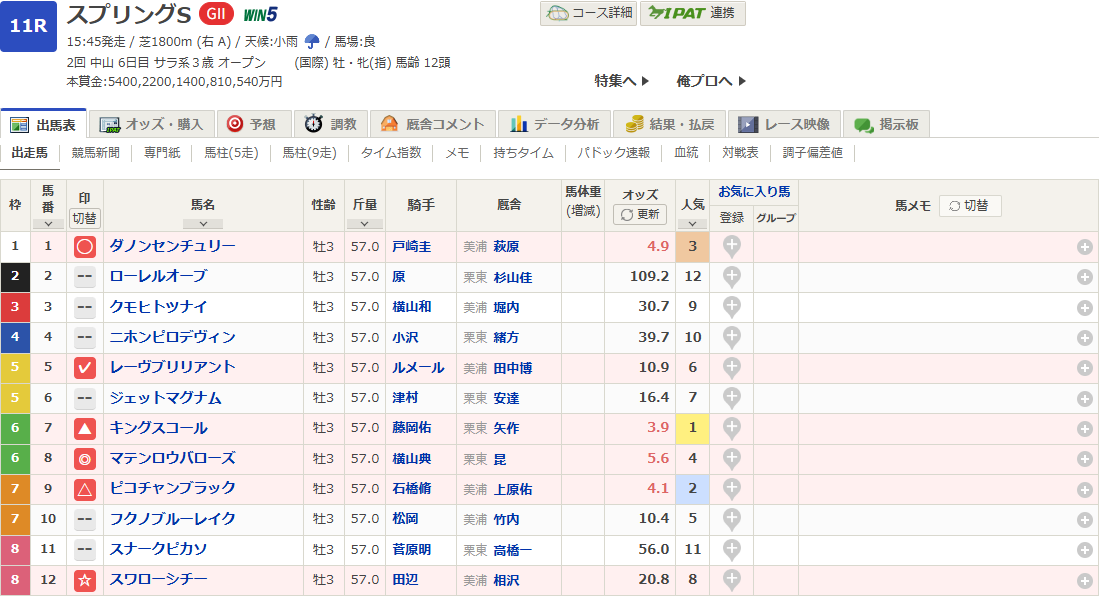The width and height of the screenshot is (1099, 596).
Task: Add キングスコール to favorites with pin icon
Action: click(x=732, y=429)
